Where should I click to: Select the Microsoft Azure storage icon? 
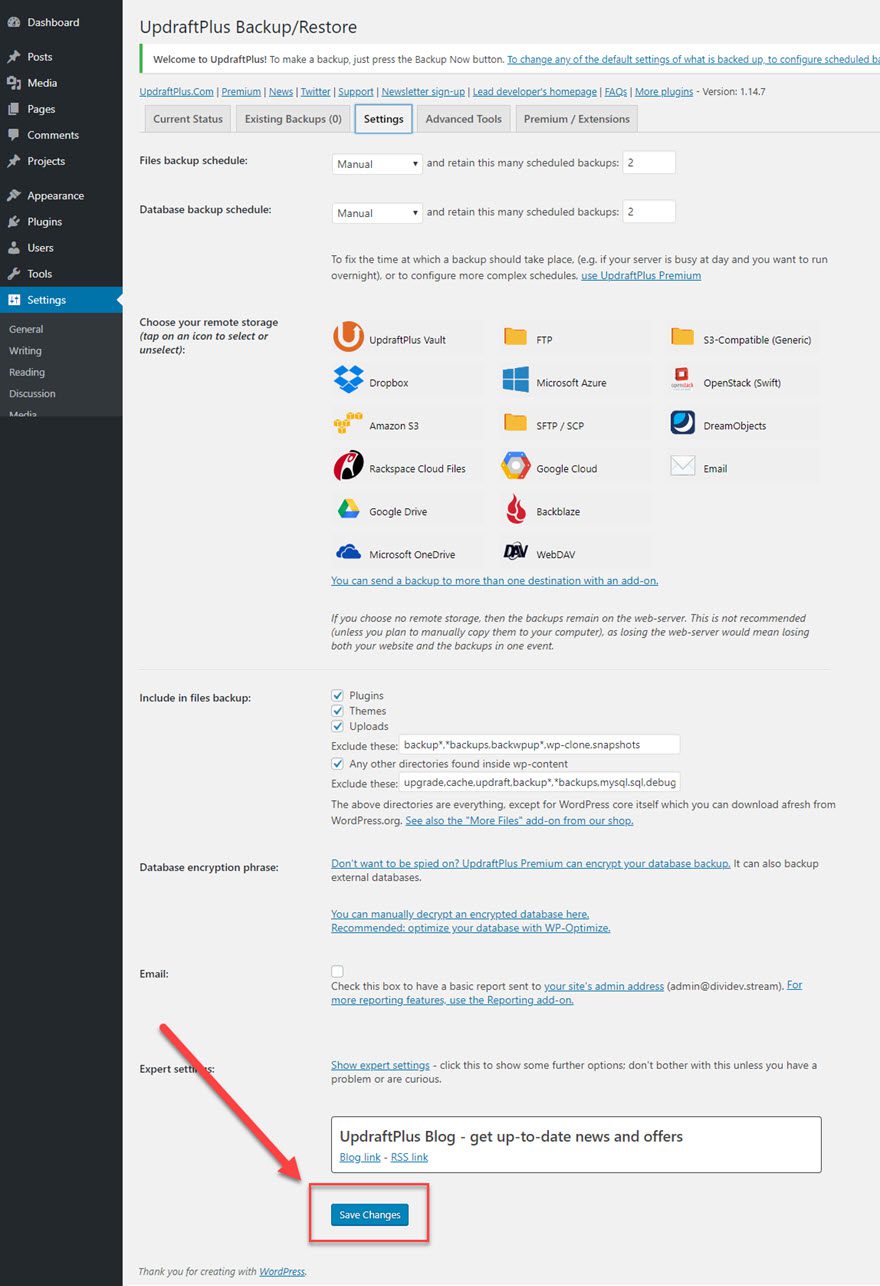tap(514, 380)
